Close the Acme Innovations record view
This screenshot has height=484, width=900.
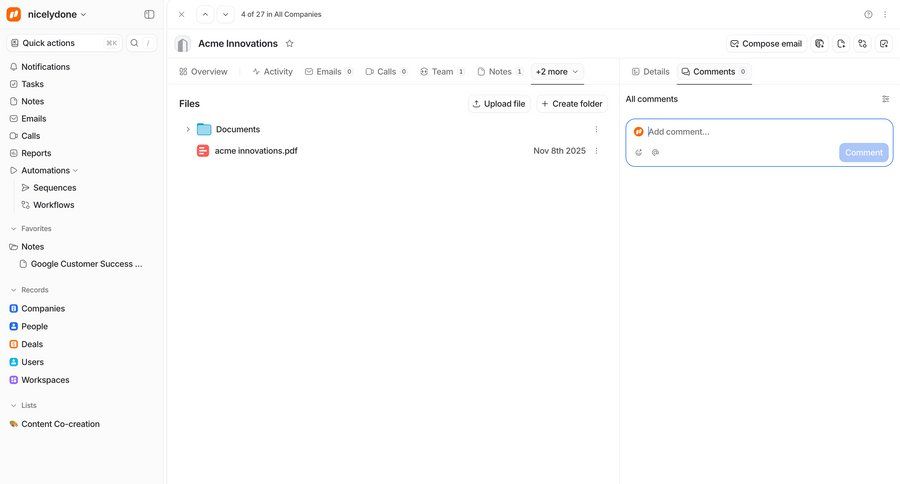click(181, 14)
